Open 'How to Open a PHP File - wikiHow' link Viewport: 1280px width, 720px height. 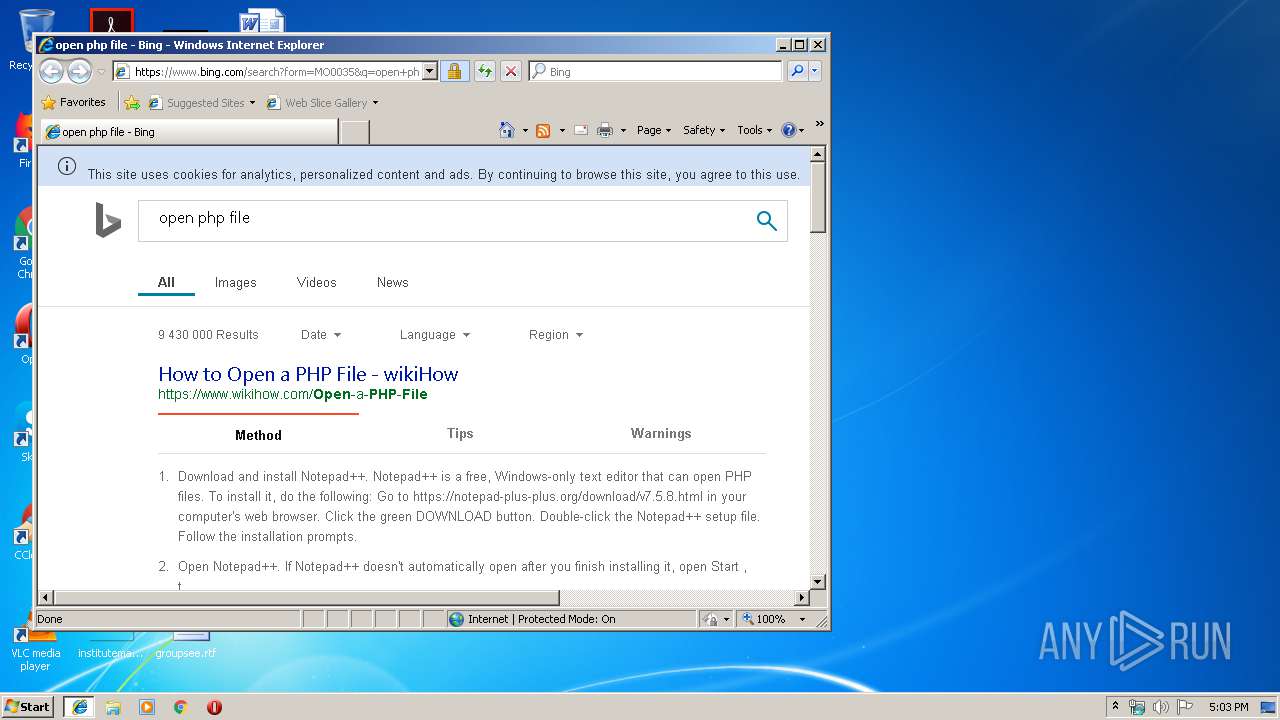click(308, 374)
